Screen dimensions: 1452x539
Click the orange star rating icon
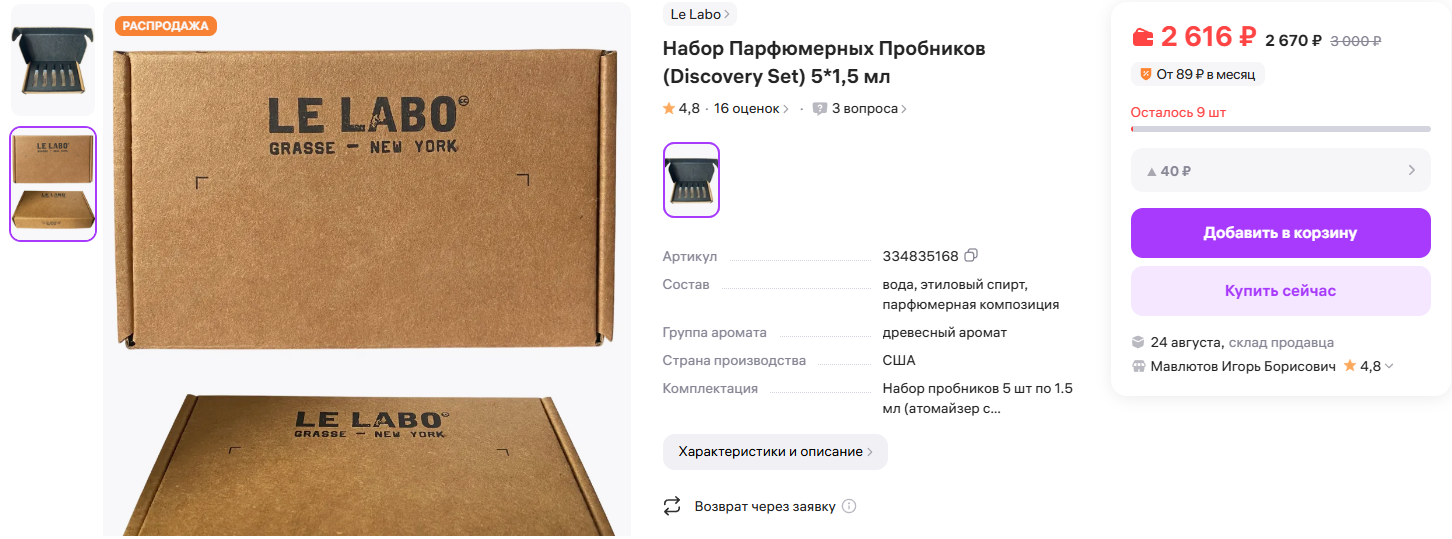(x=669, y=108)
